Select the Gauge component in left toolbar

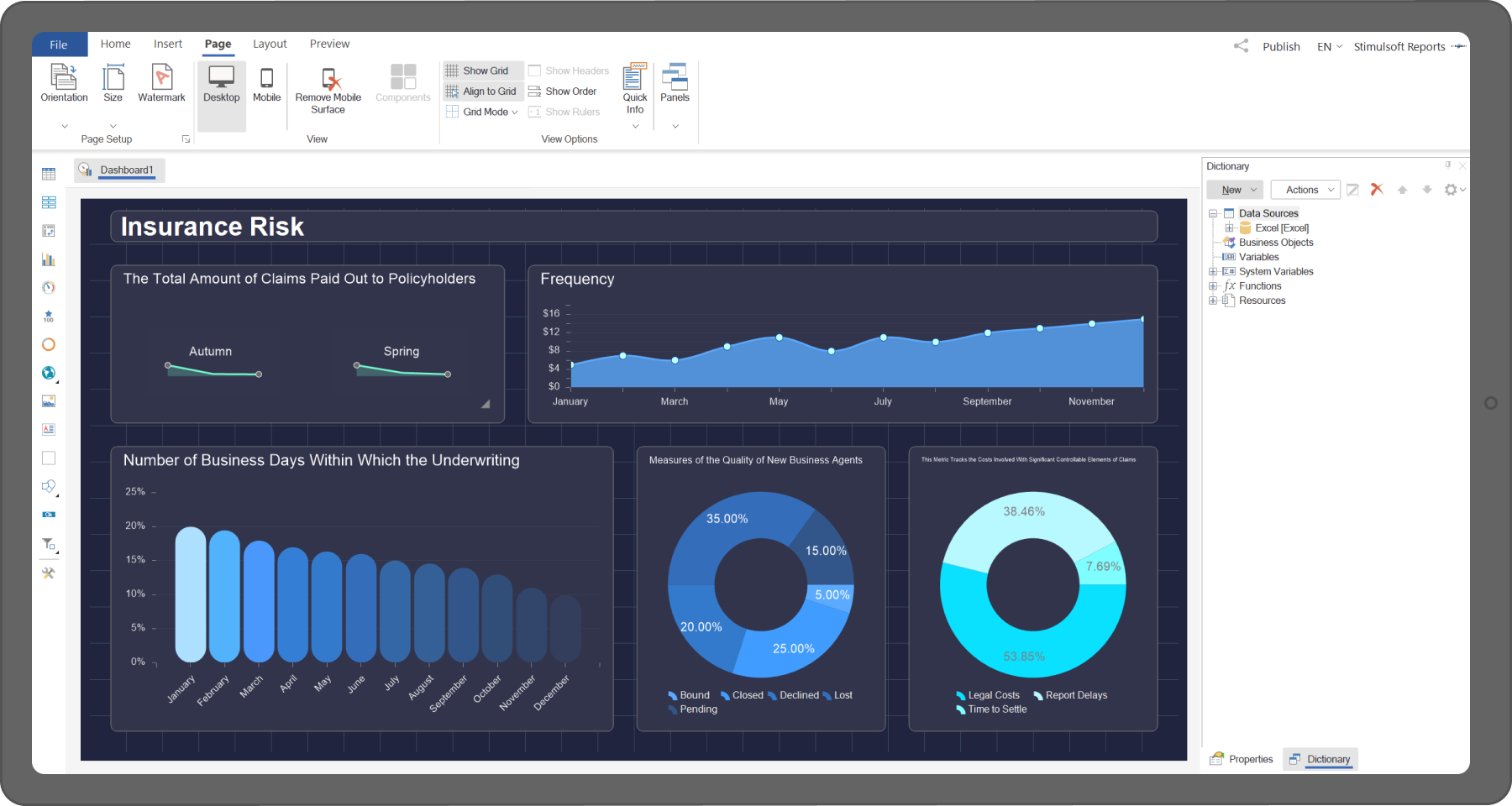[x=49, y=288]
